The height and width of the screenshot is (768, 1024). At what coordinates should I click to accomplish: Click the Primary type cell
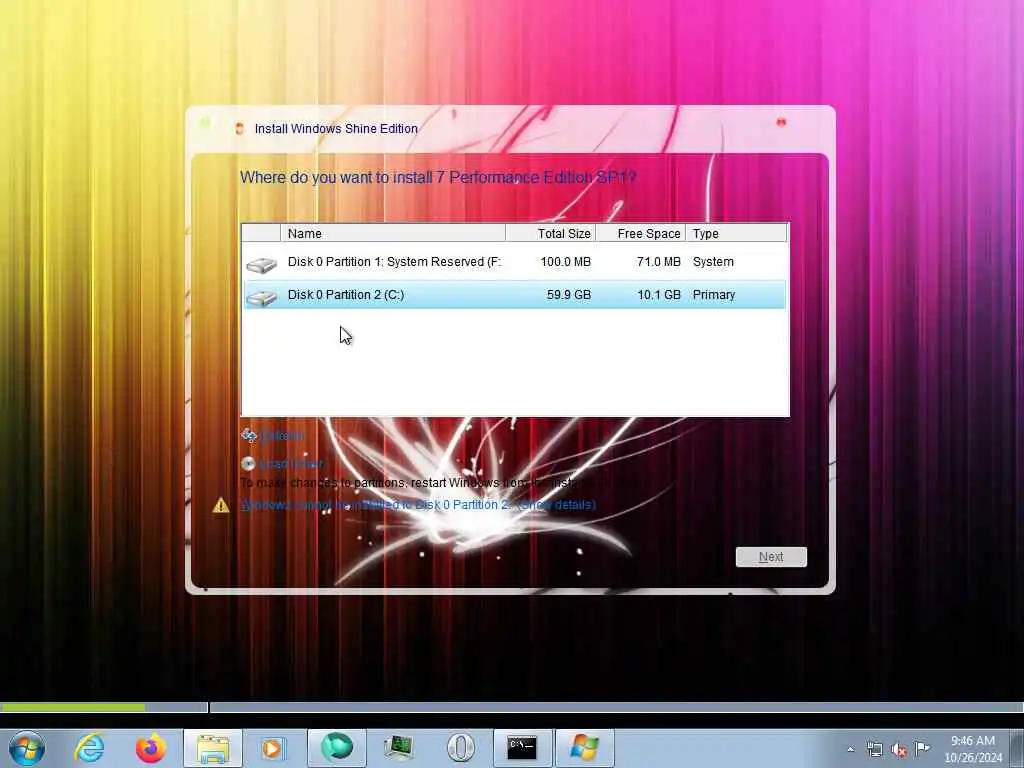714,295
